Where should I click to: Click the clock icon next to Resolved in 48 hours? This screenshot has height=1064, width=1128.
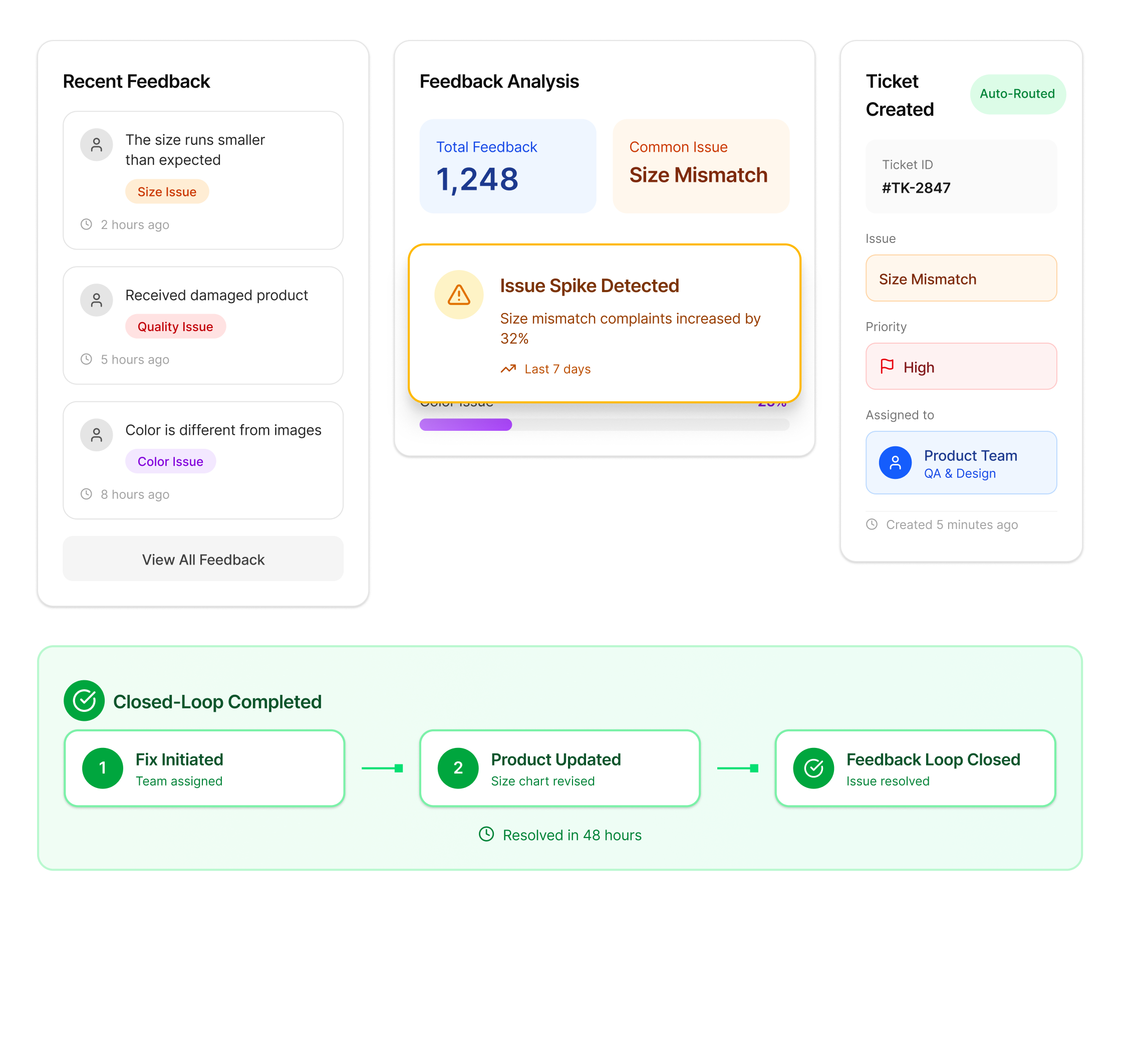coord(486,834)
